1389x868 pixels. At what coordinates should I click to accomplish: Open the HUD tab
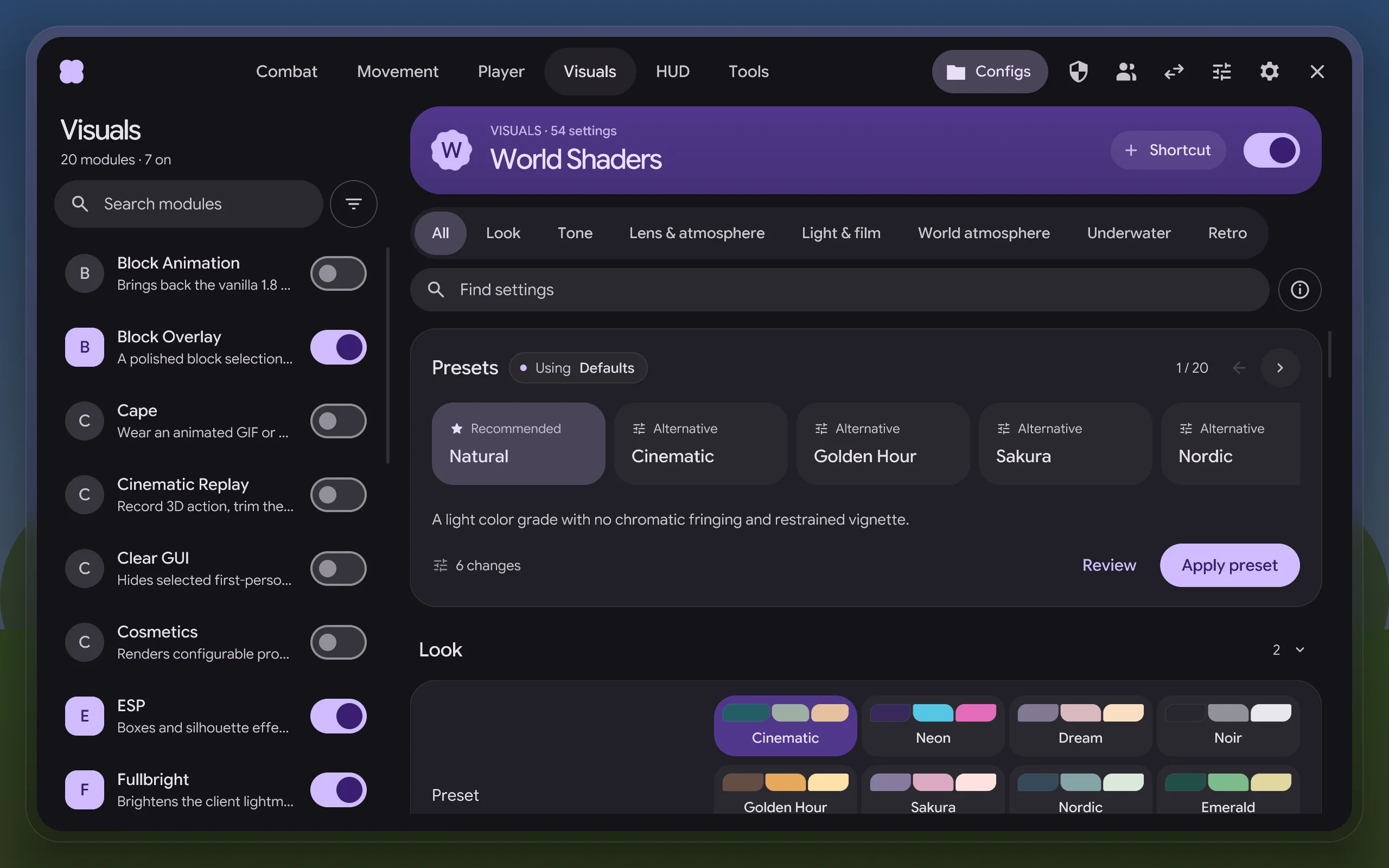[x=673, y=72]
